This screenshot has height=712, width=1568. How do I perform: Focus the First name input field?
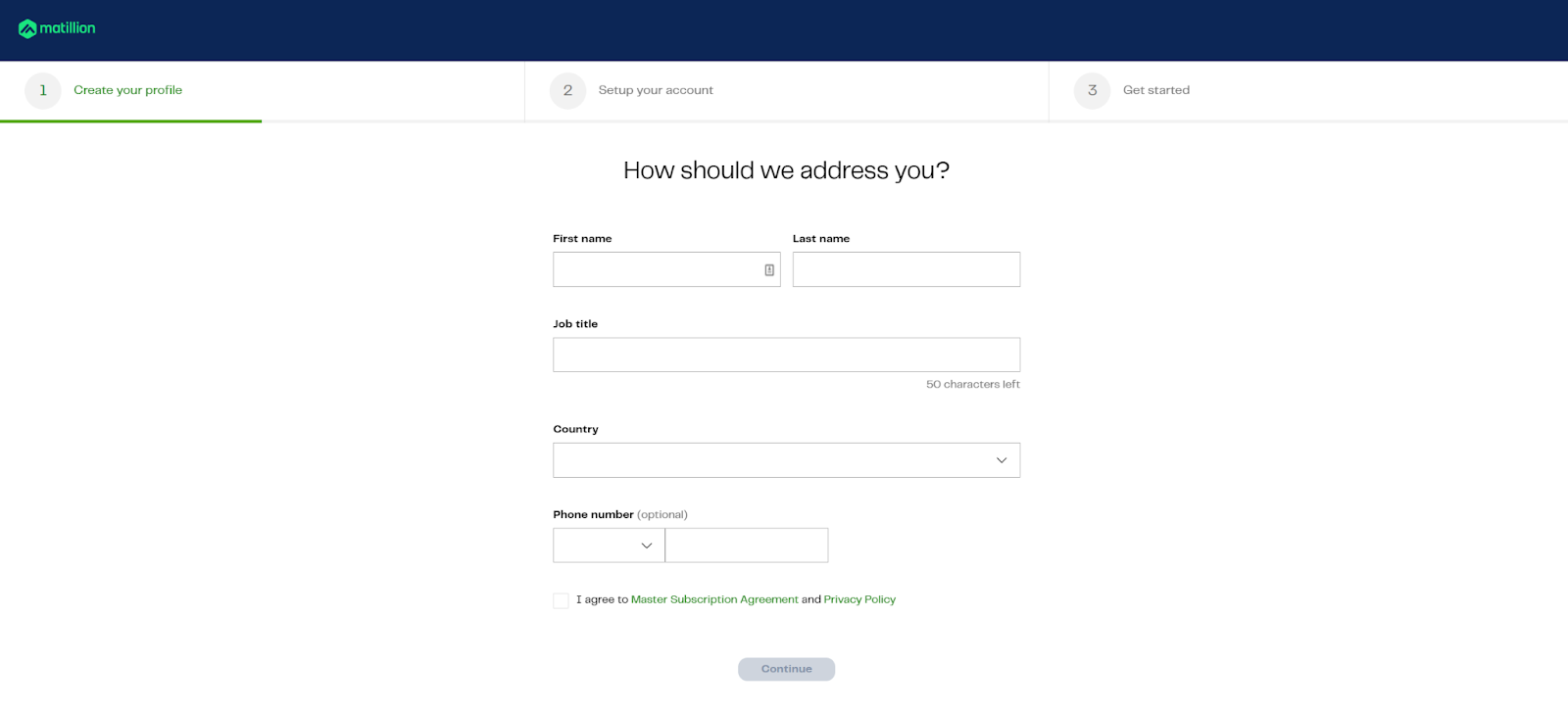pos(666,269)
